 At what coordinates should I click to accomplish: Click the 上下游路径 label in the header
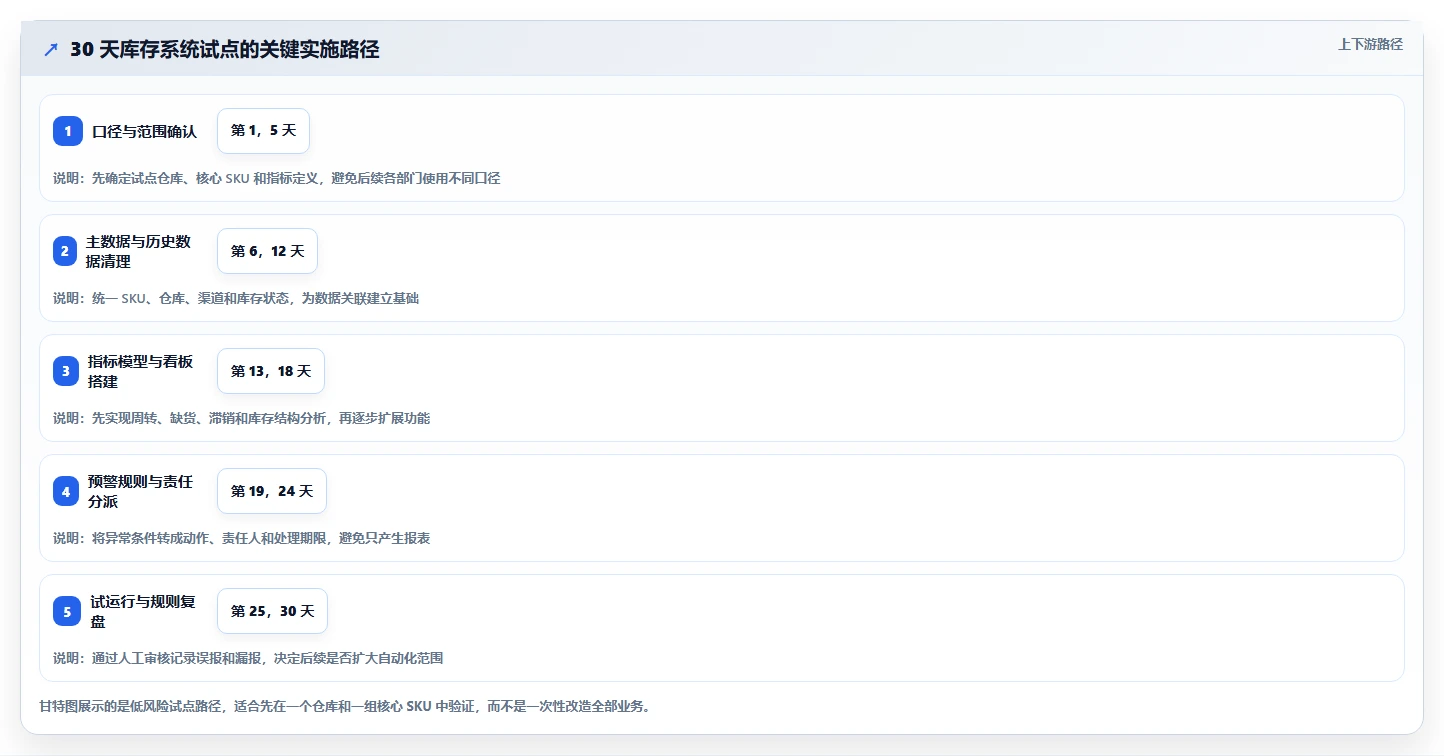1370,44
